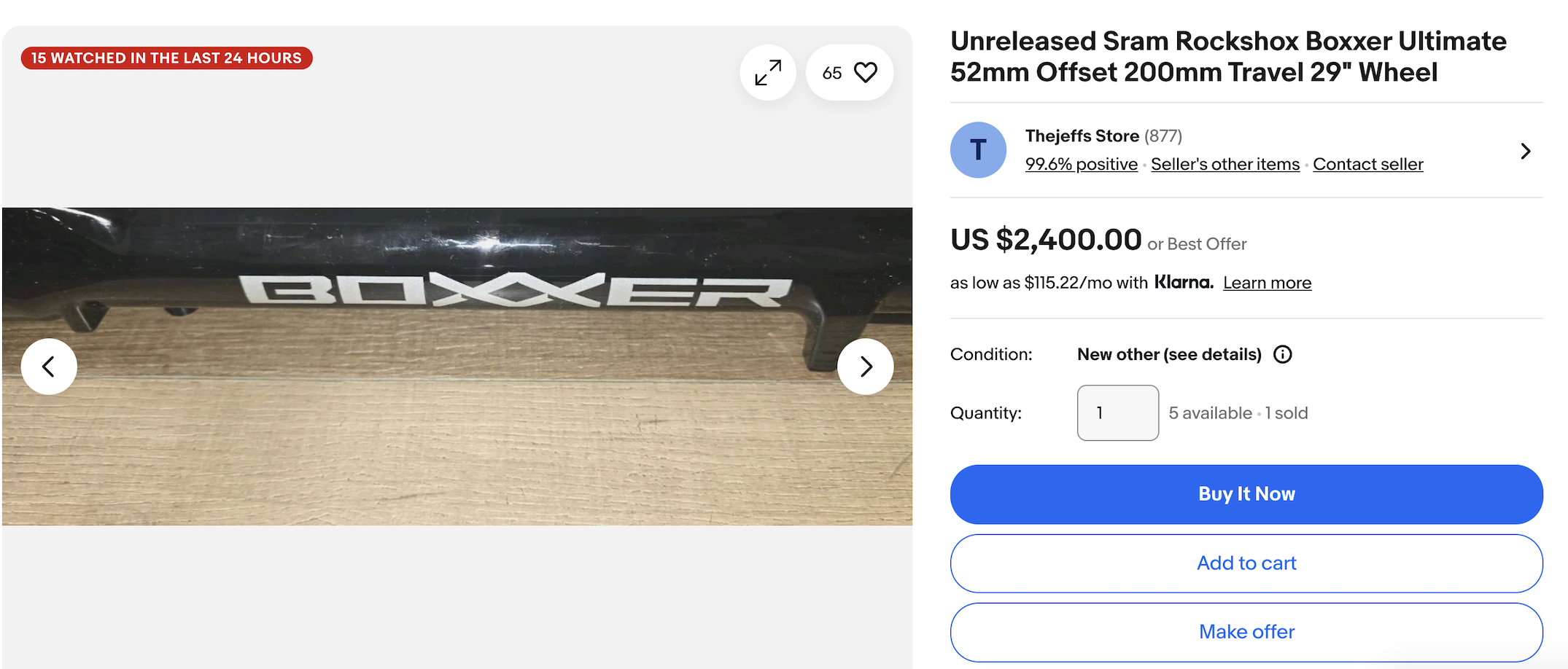Click the 65 watchers count
The width and height of the screenshot is (1568, 669).
(x=831, y=73)
